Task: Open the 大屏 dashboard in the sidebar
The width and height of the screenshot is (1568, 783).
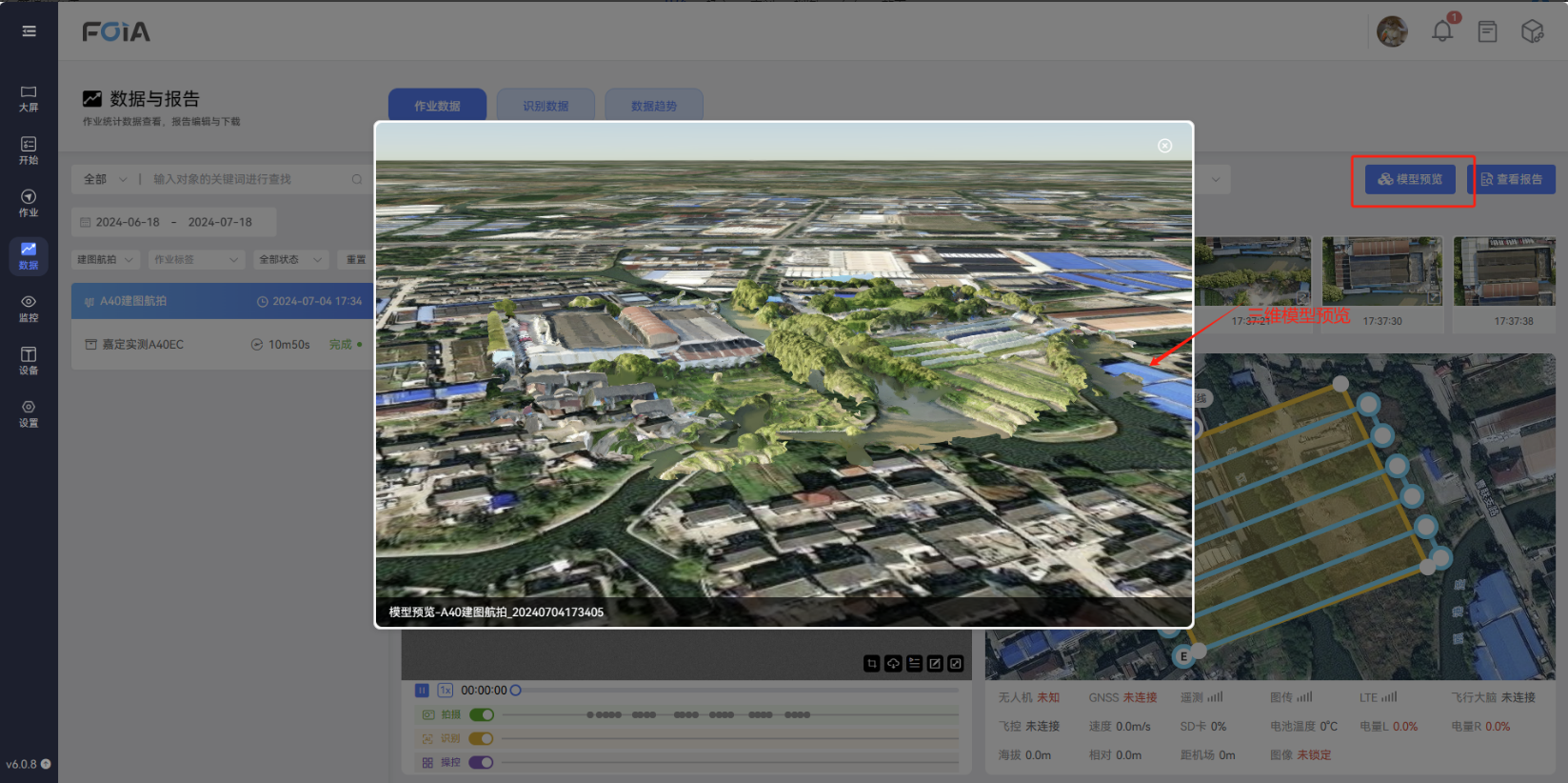Action: [x=29, y=98]
